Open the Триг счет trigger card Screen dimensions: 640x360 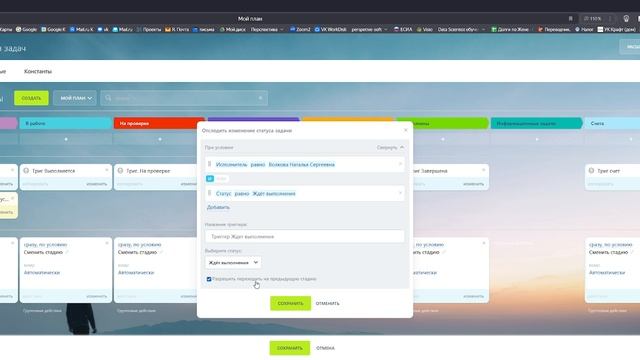click(609, 171)
